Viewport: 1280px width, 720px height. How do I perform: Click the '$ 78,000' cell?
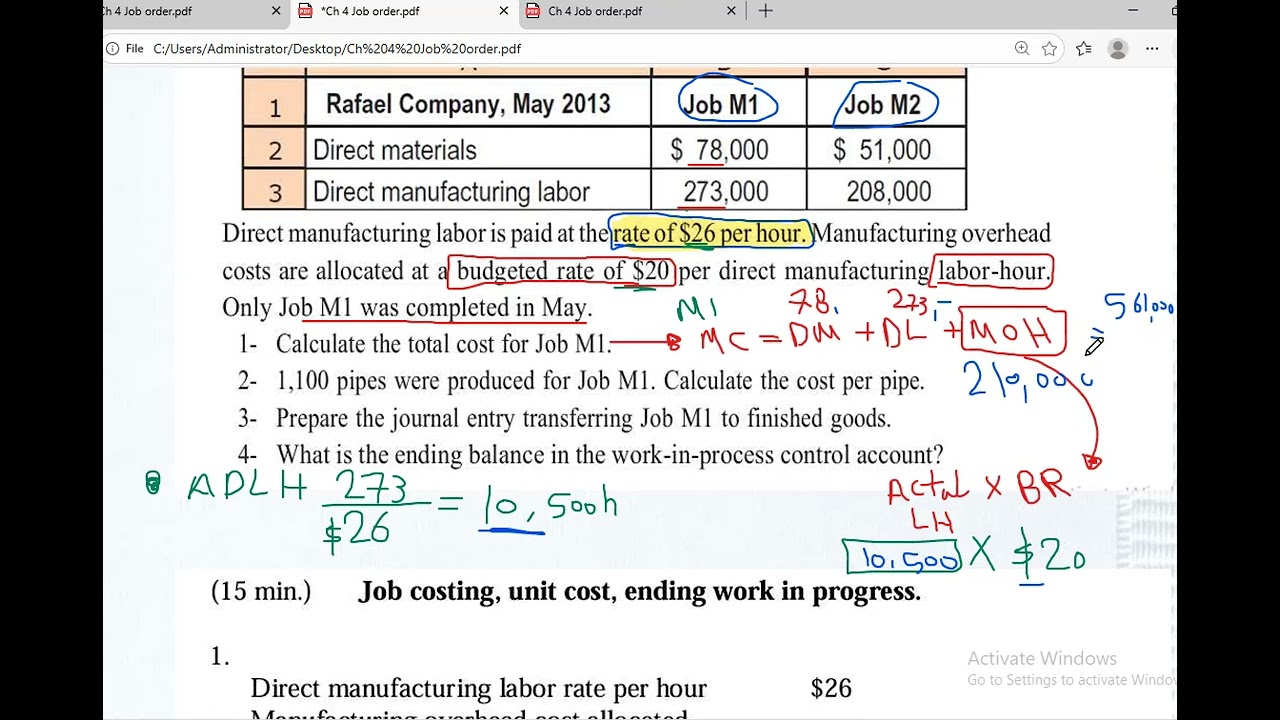click(x=720, y=150)
